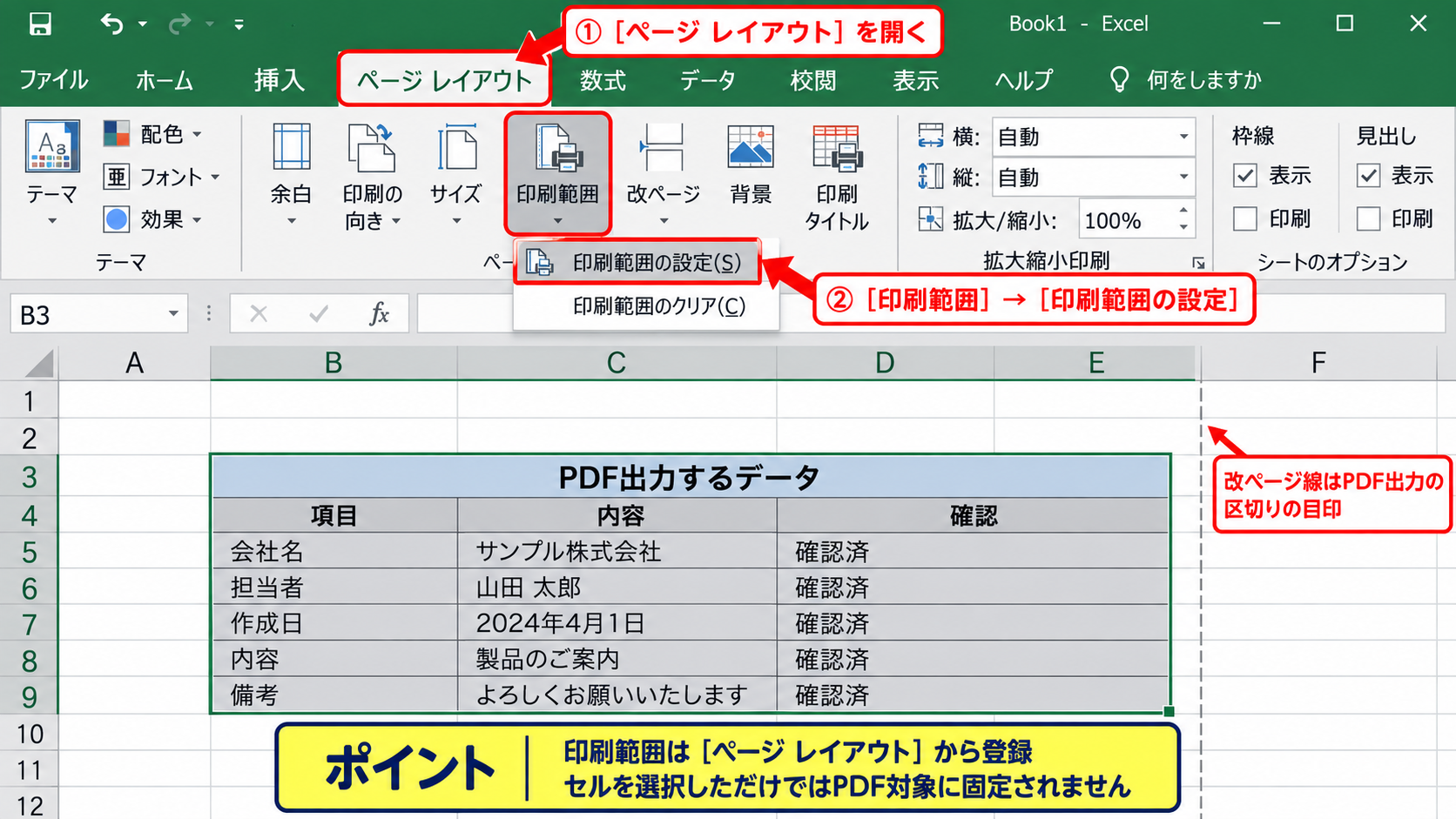Image resolution: width=1456 pixels, height=819 pixels.
Task: Expand the フォント dropdown arrow
Action: tap(215, 178)
